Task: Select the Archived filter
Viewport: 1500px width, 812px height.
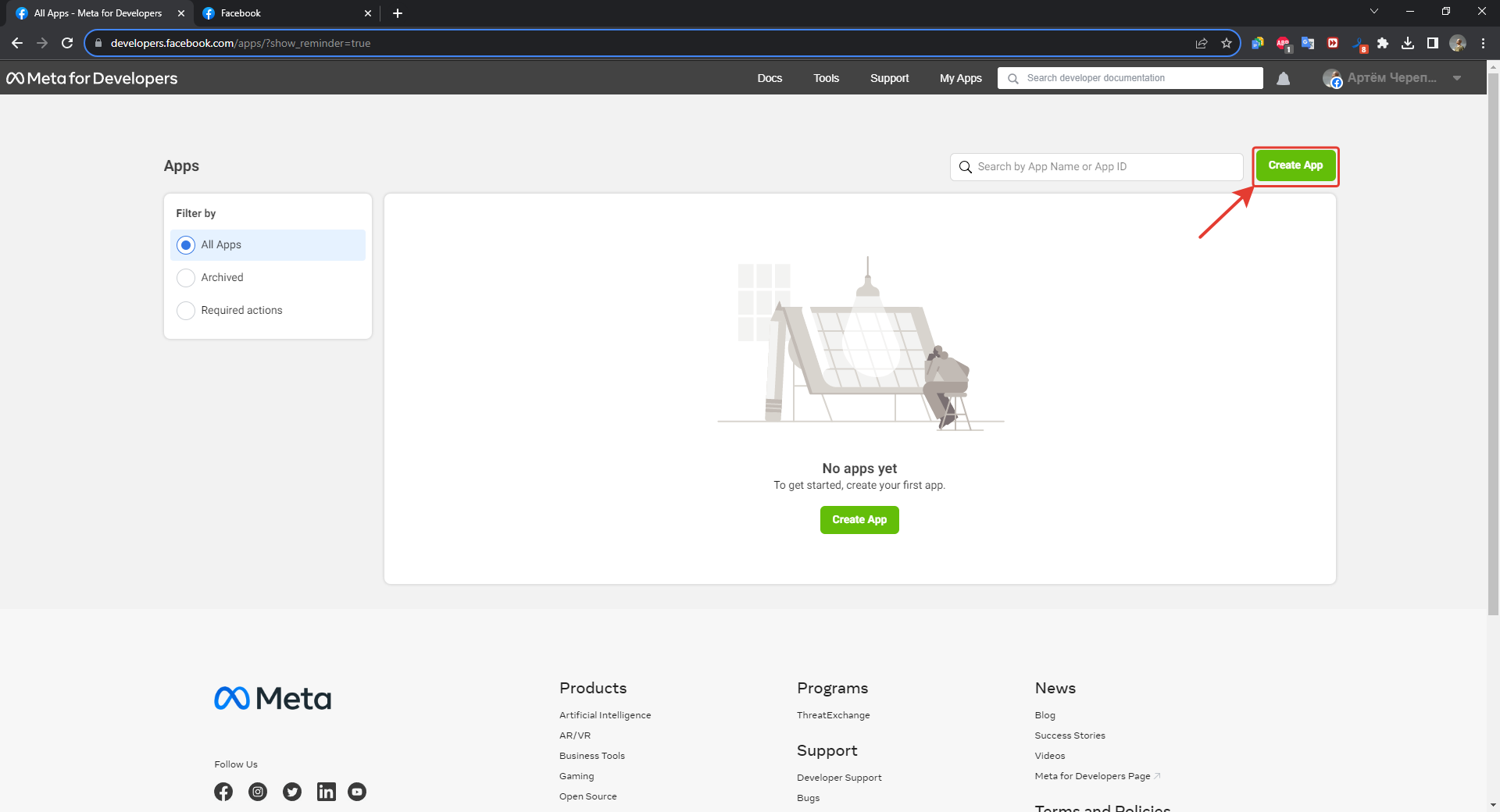Action: (x=186, y=278)
